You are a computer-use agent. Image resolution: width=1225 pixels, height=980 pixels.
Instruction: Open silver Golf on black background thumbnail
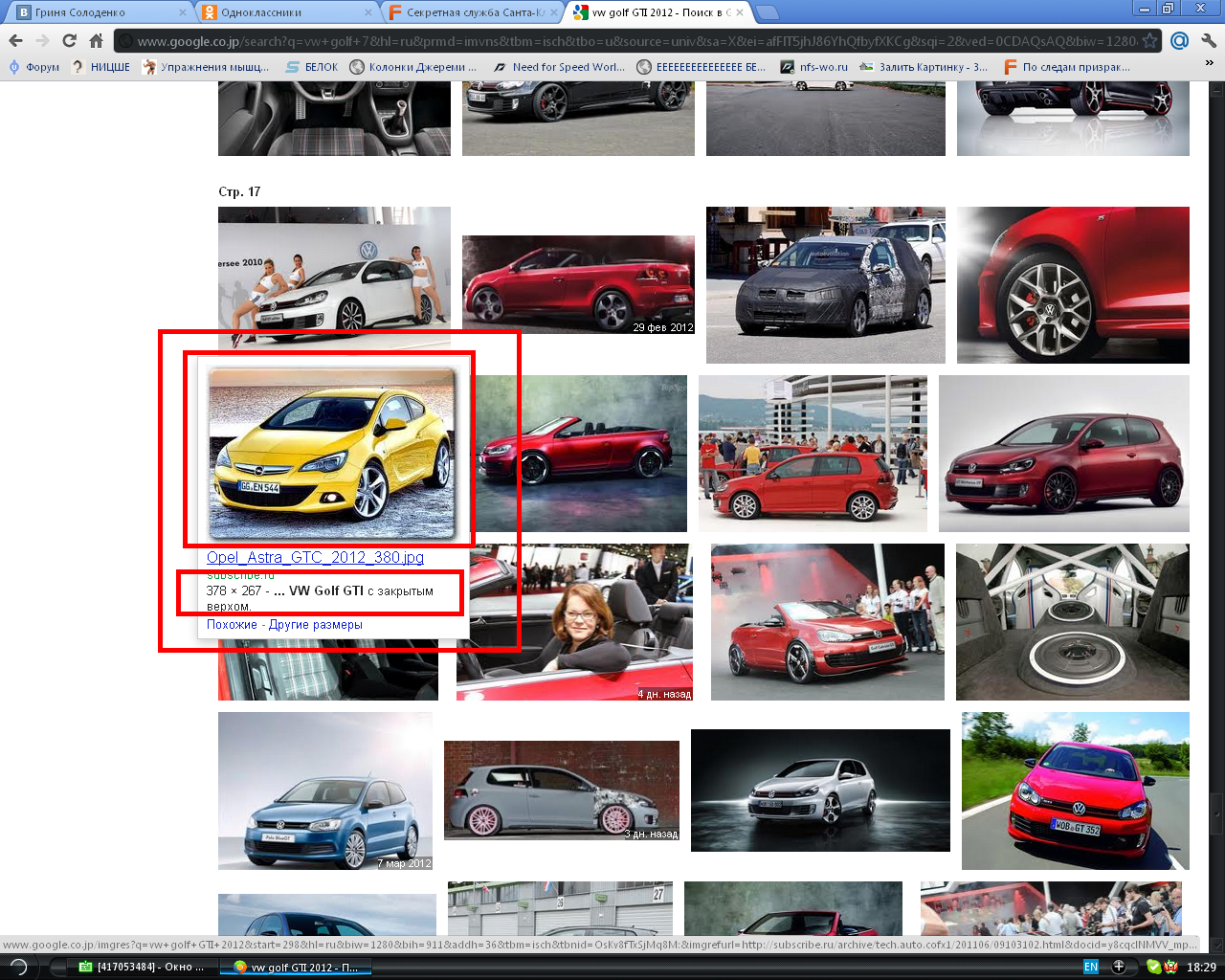820,791
